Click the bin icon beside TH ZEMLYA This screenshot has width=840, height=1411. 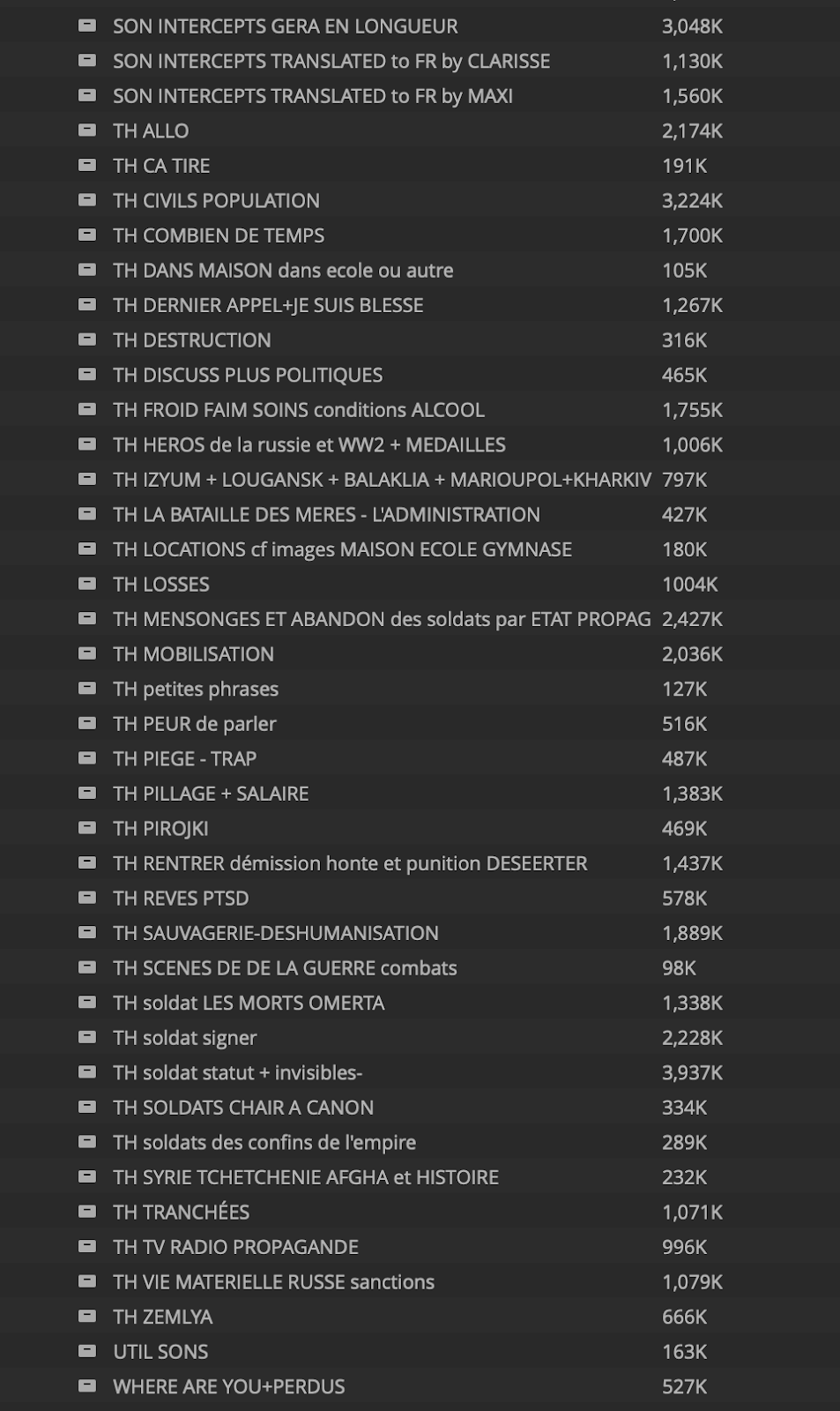tap(87, 1317)
